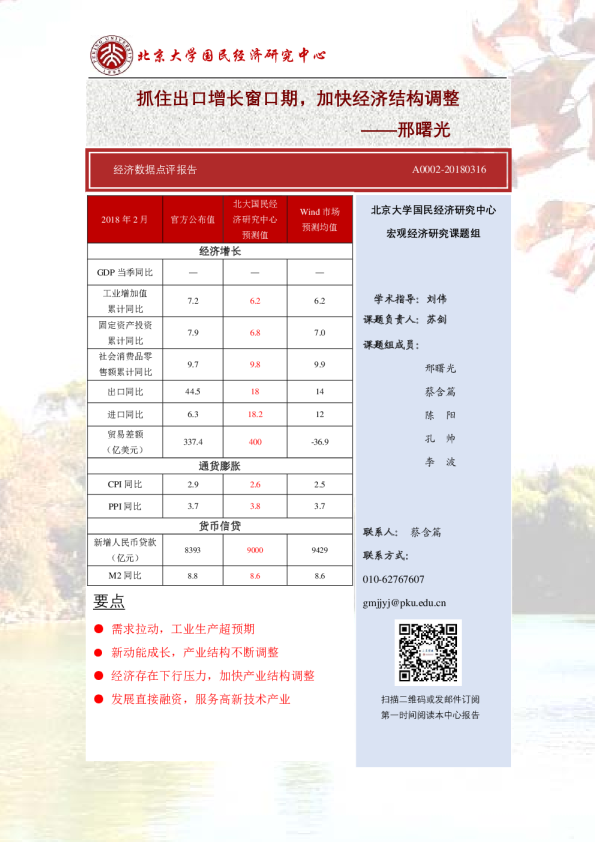Image resolution: width=595 pixels, height=842 pixels.
Task: Click member name 孔帅 in the sidebar
Action: (x=440, y=438)
